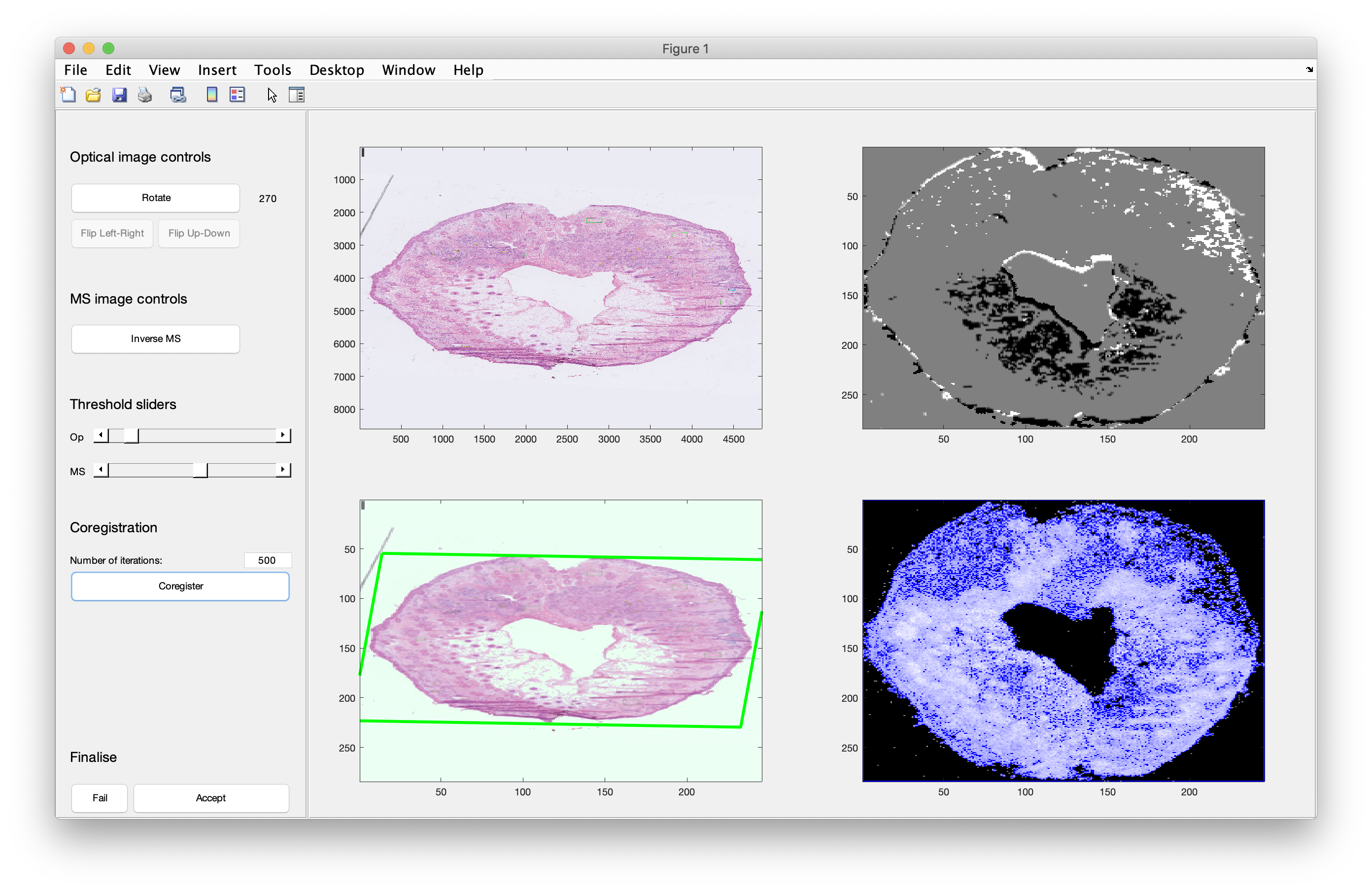The width and height of the screenshot is (1372, 892).
Task: Click the MS threshold slider left arrow
Action: pyautogui.click(x=101, y=469)
